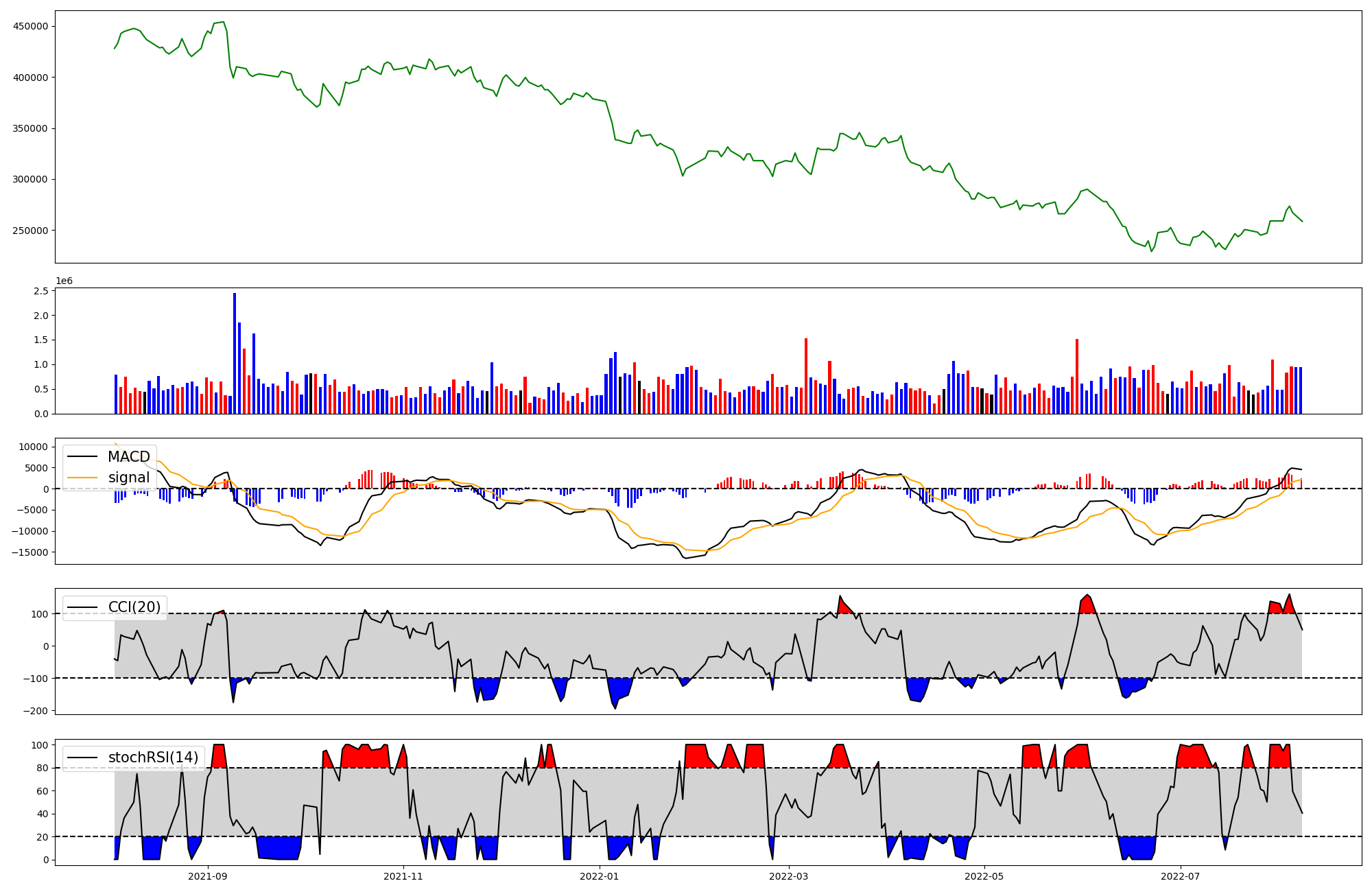Click the 2021-11 x-axis date label

pyautogui.click(x=403, y=876)
